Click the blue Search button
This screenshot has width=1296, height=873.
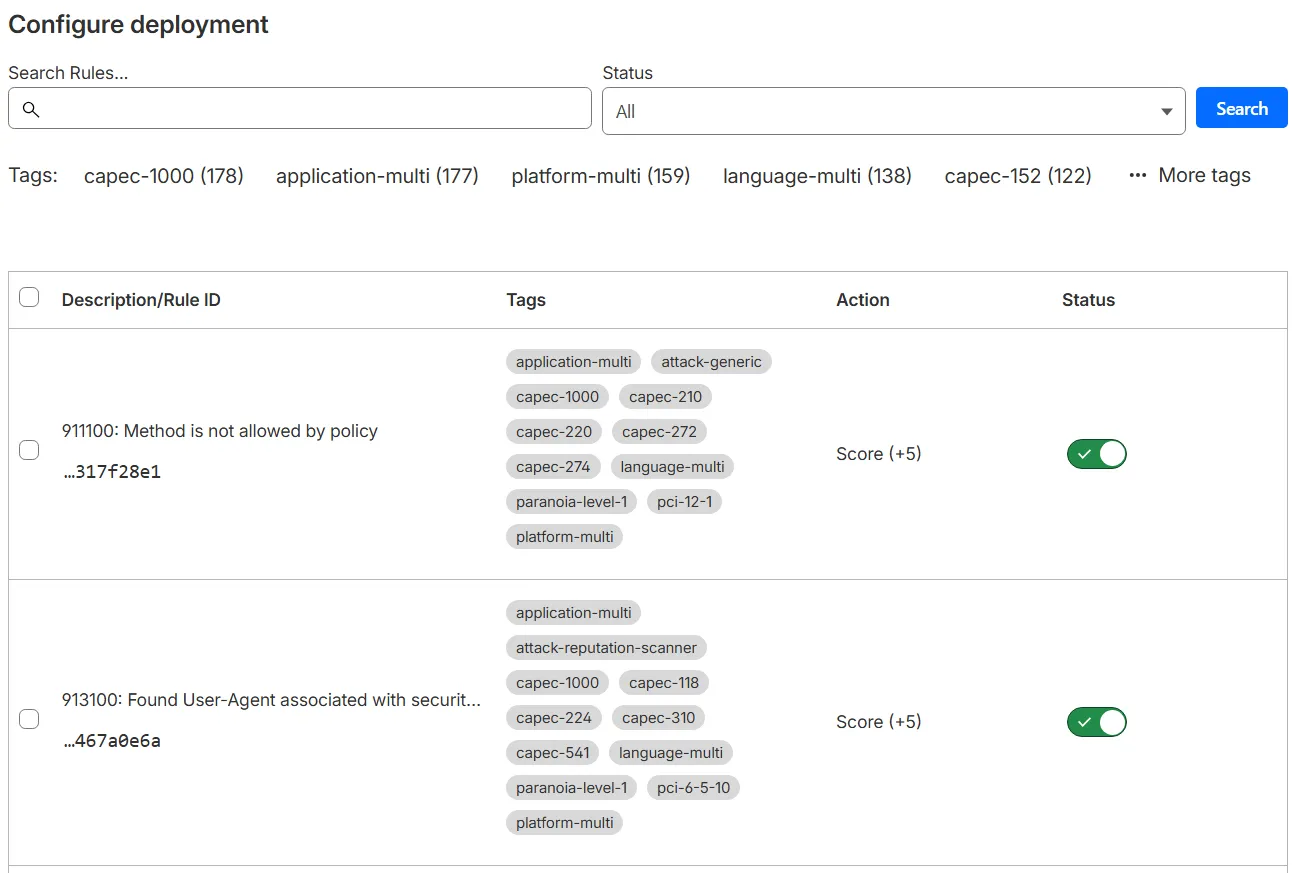coord(1241,107)
